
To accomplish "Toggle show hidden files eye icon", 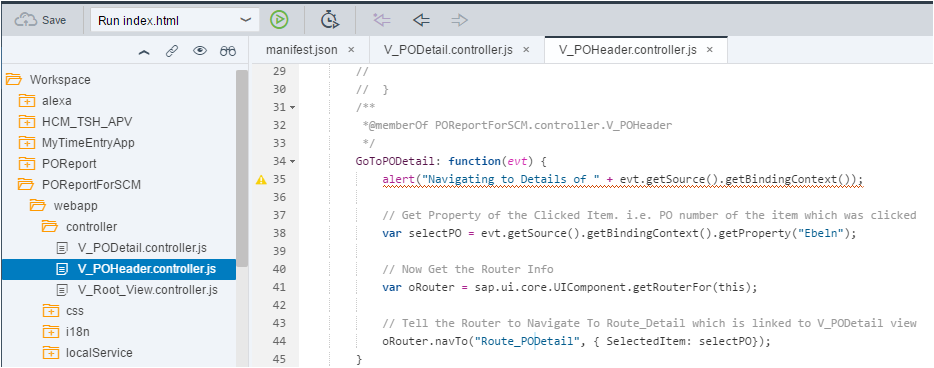I will click(x=200, y=52).
